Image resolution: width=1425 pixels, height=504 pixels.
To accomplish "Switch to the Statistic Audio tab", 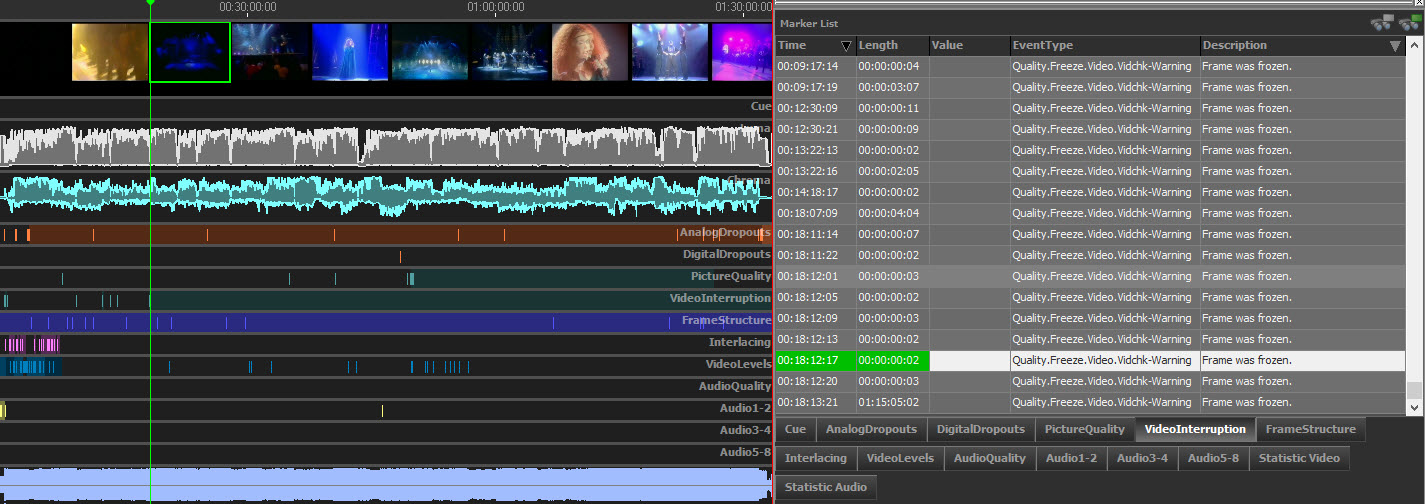I will click(825, 488).
